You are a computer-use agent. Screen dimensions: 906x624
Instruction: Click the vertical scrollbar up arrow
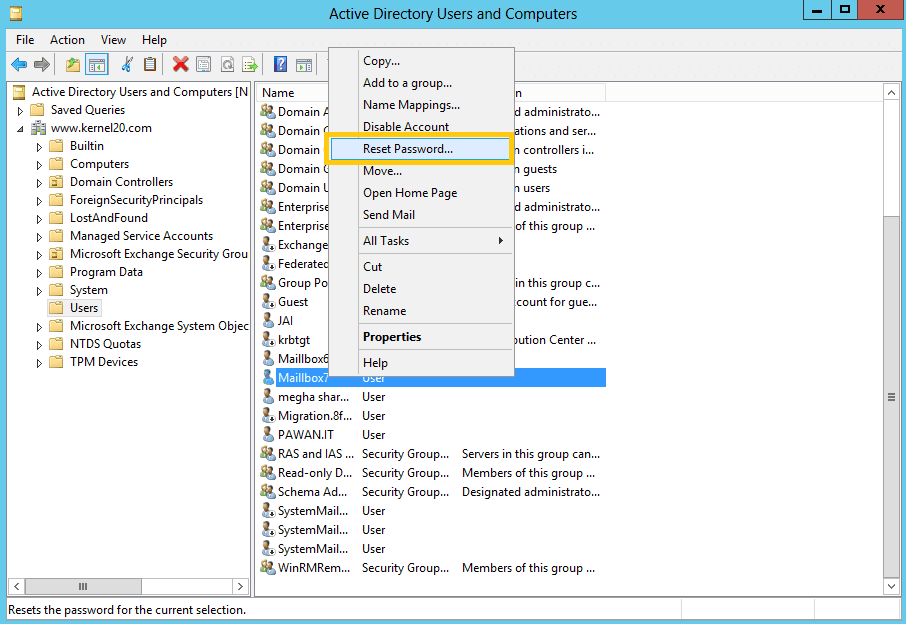point(892,92)
